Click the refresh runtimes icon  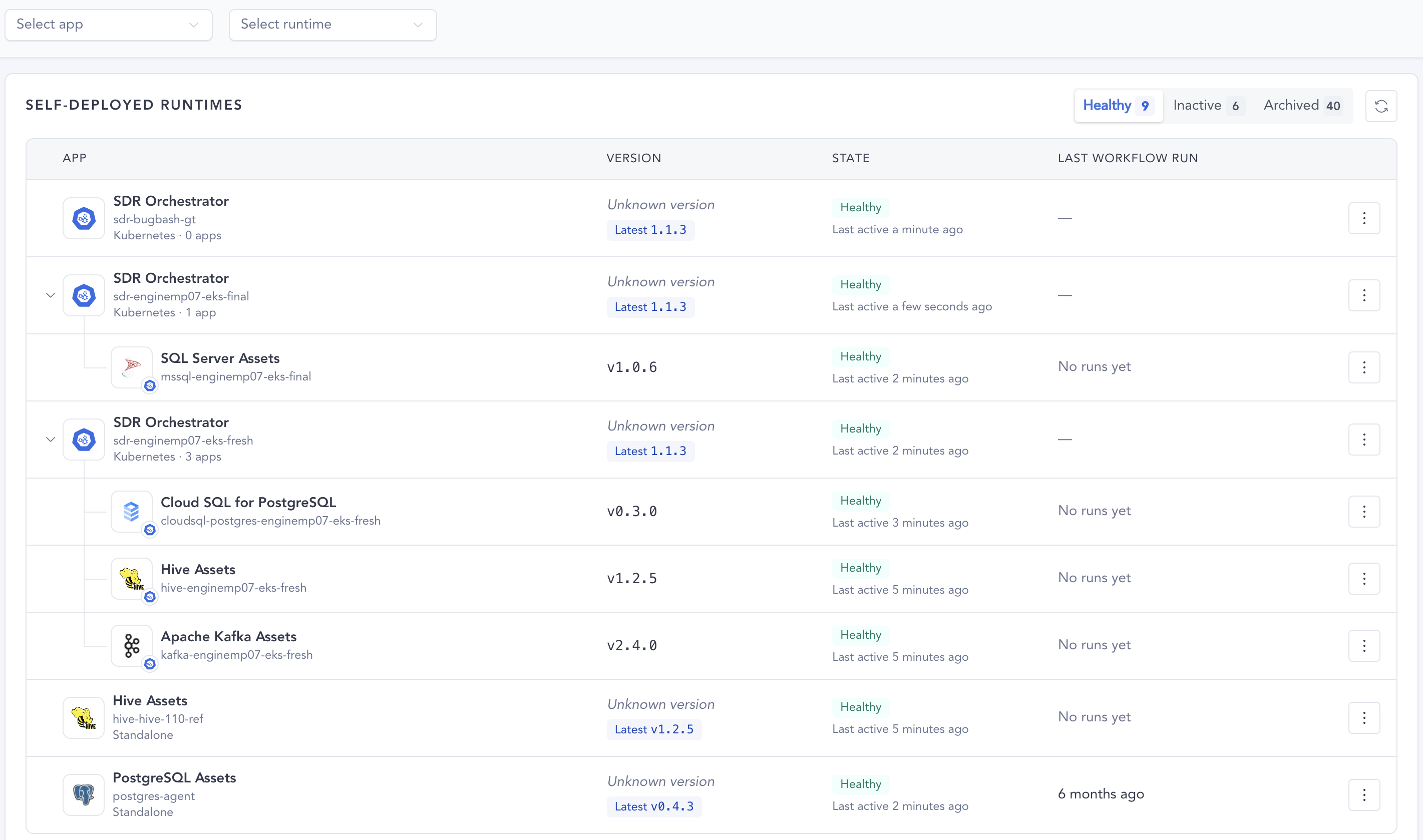point(1380,106)
